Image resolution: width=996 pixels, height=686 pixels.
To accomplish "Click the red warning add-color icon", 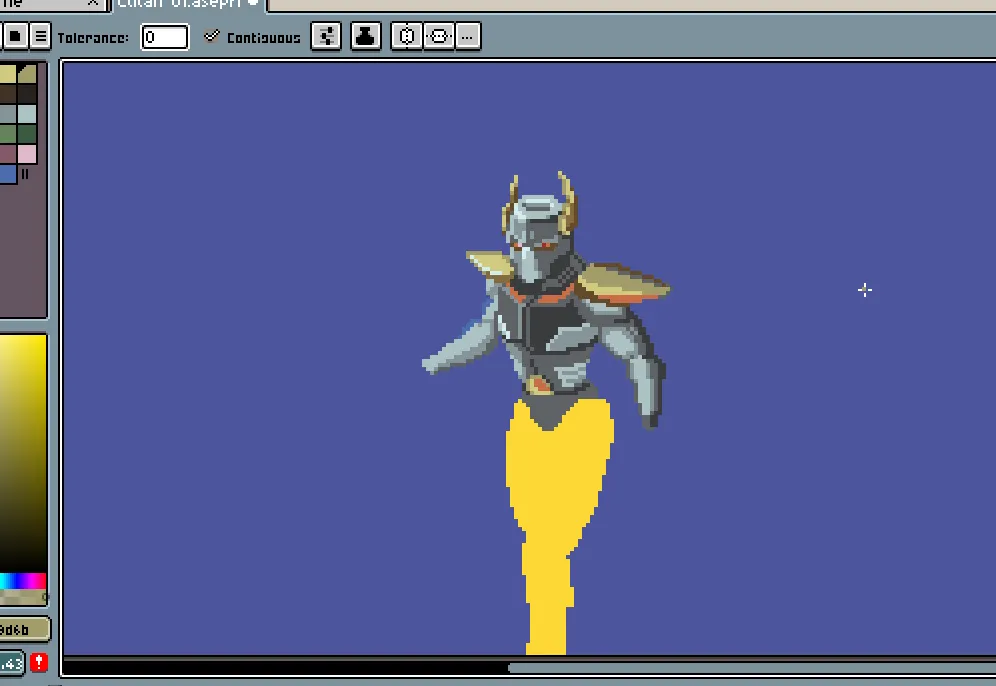I will (x=39, y=662).
